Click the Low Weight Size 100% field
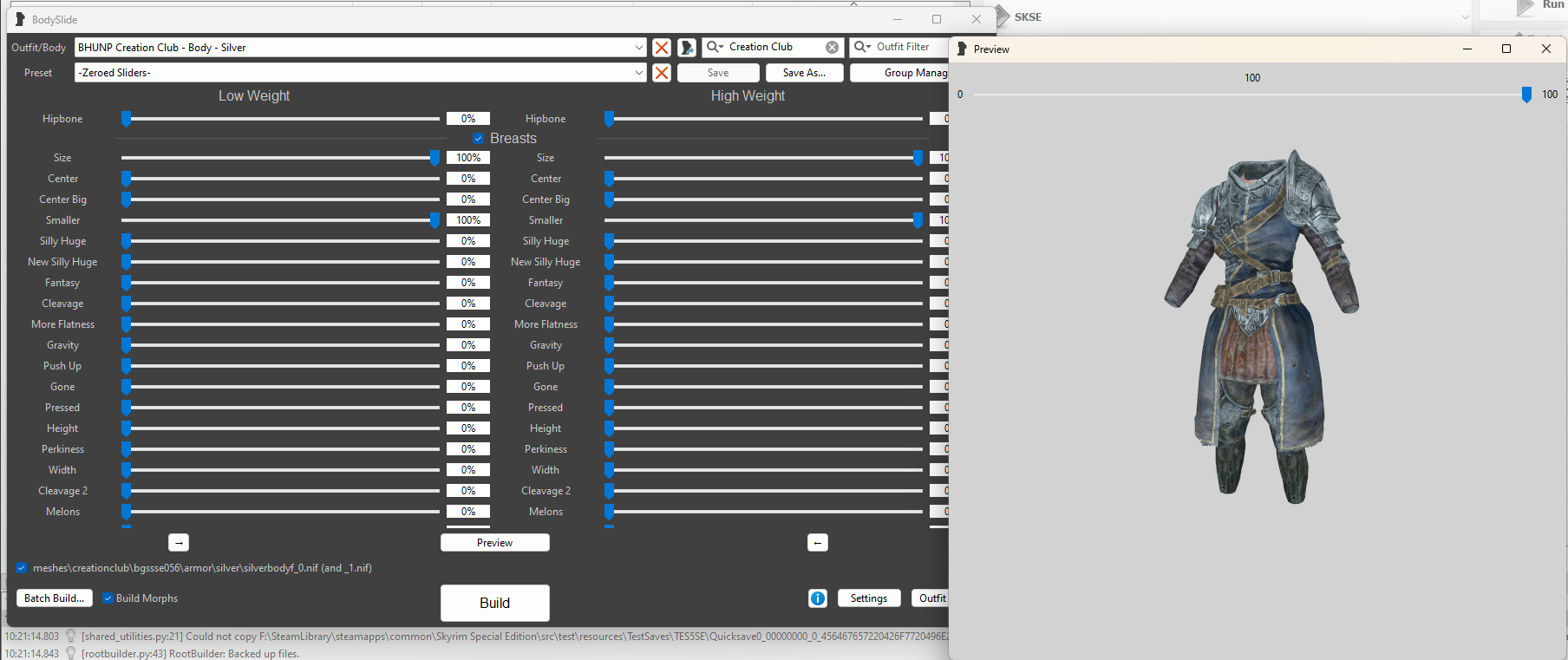 pyautogui.click(x=468, y=158)
